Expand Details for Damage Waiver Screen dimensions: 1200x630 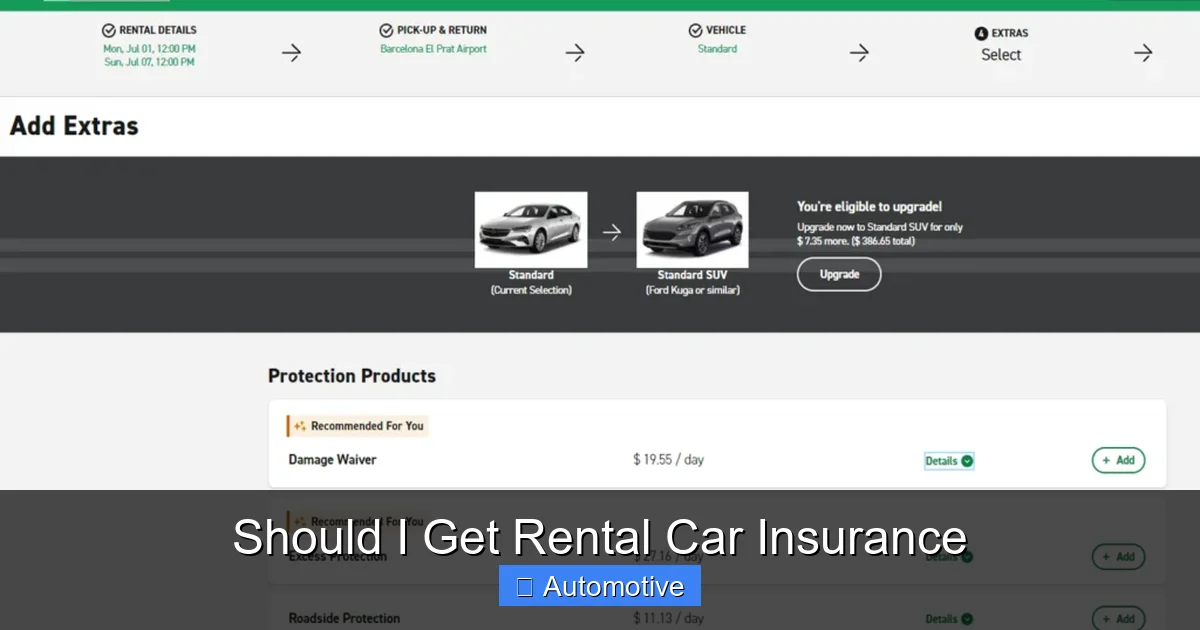point(948,460)
